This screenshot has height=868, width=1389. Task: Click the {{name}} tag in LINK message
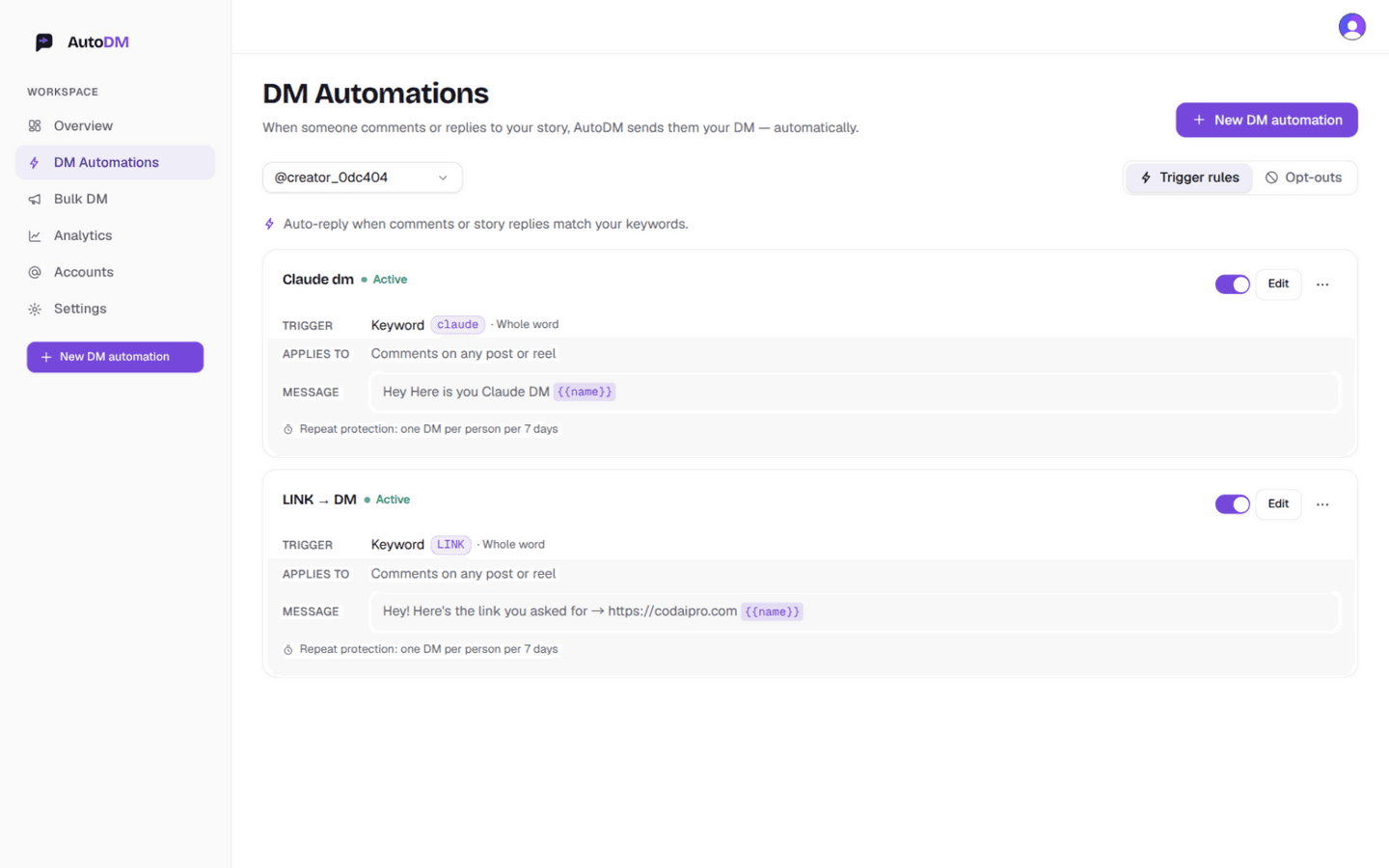pyautogui.click(x=772, y=611)
